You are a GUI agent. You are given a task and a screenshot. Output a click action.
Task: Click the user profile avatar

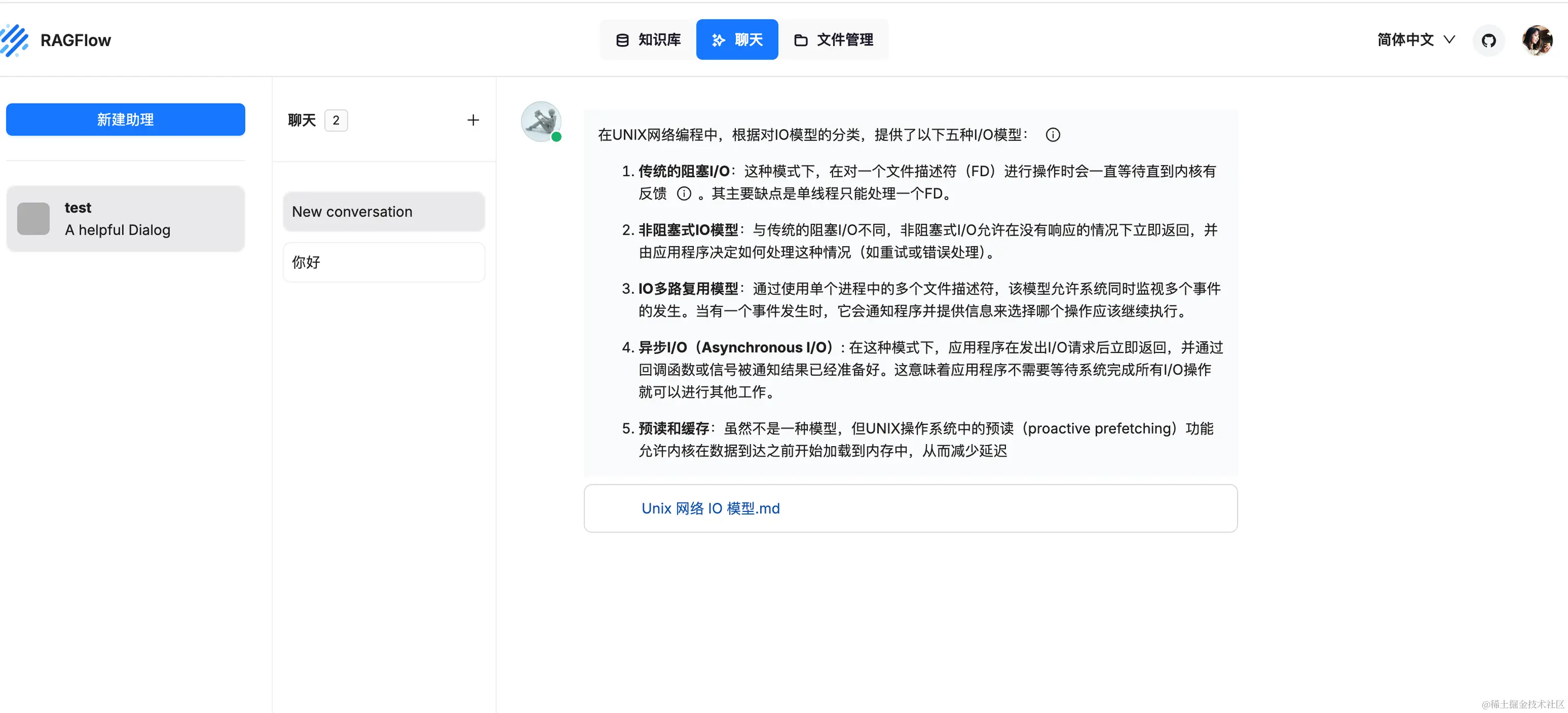coord(1536,40)
